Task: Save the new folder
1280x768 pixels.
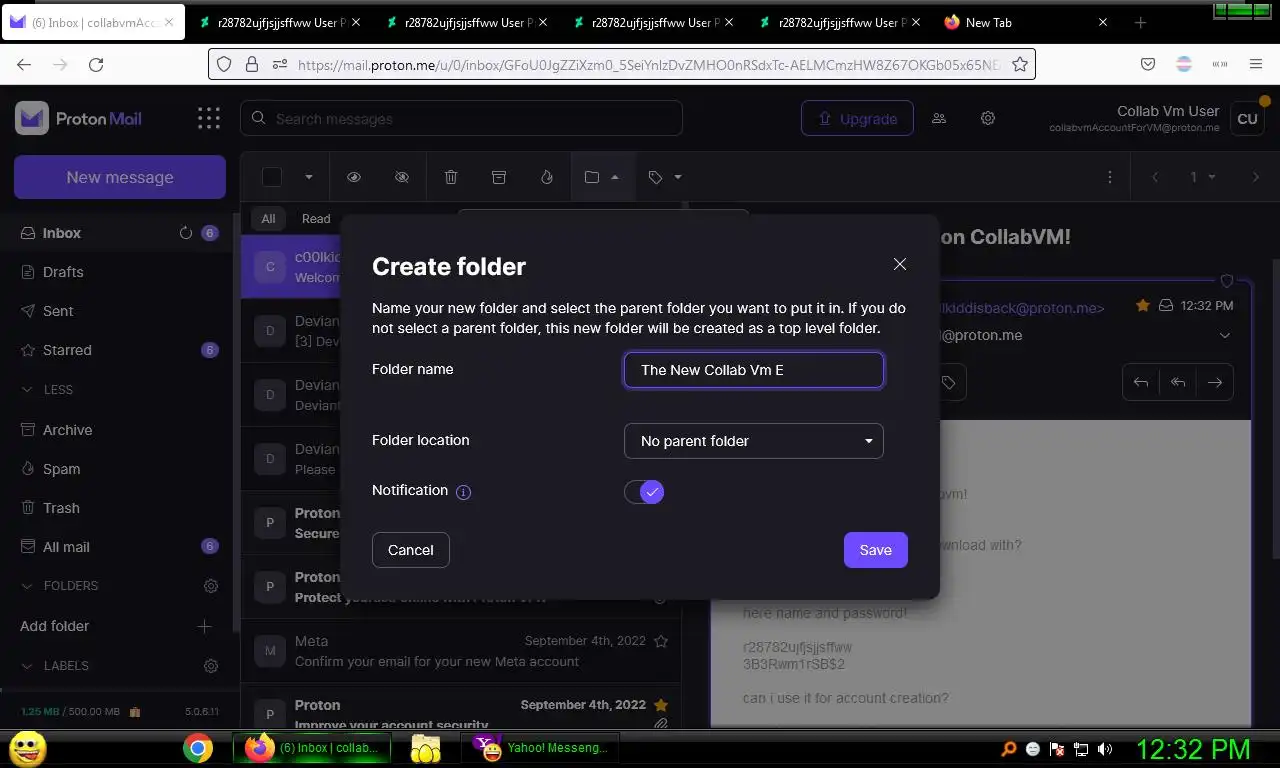Action: coord(875,550)
